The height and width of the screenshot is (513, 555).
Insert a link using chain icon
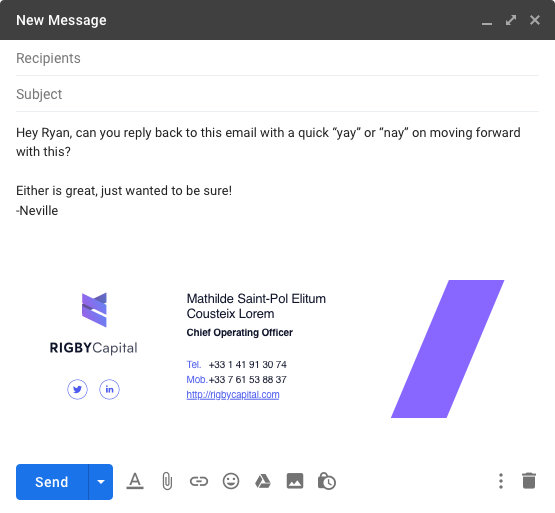tap(199, 481)
